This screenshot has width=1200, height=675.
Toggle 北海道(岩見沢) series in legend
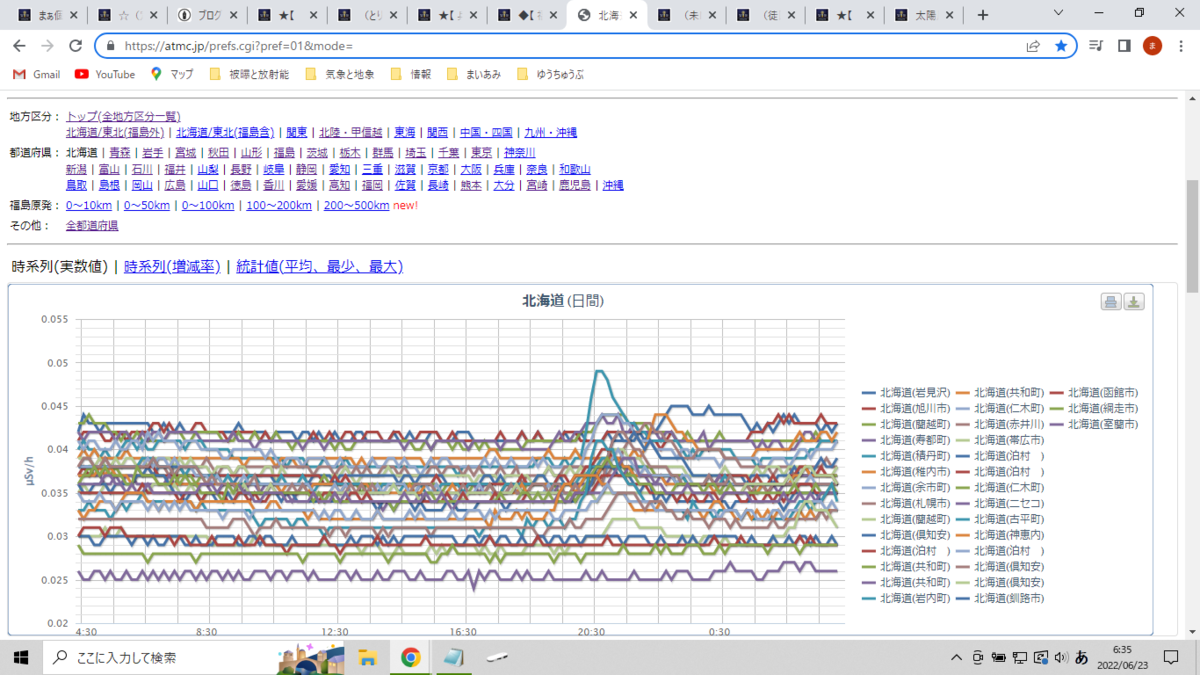click(x=907, y=392)
